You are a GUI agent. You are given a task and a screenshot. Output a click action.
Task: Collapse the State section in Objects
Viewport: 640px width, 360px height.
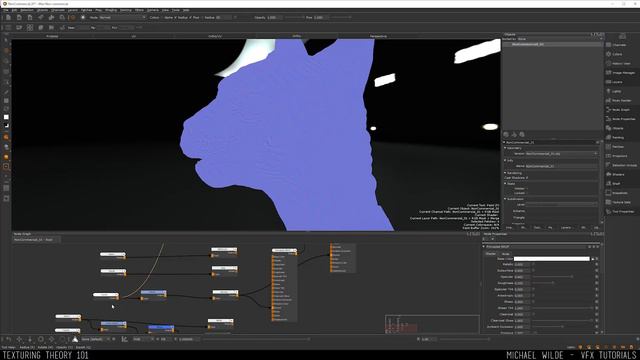click(505, 184)
